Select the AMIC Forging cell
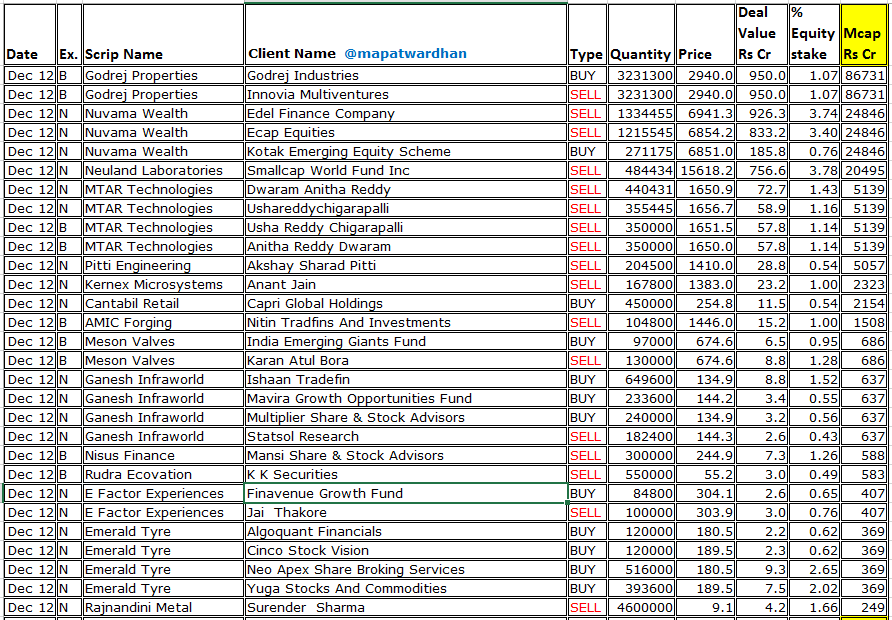The width and height of the screenshot is (892, 620). pos(163,323)
